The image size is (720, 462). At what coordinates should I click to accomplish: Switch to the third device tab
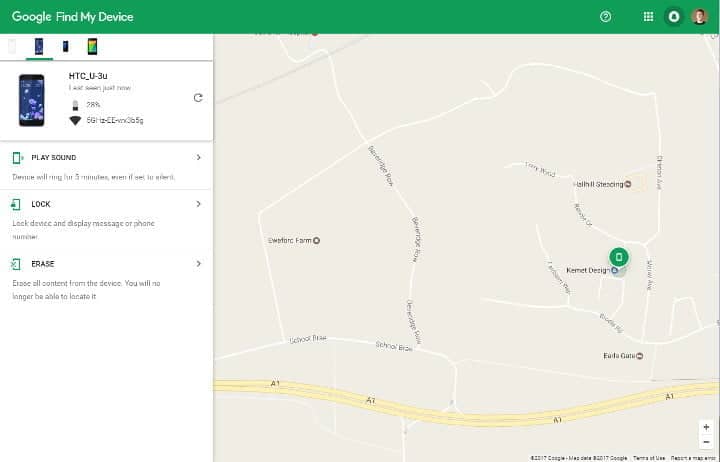(66, 46)
